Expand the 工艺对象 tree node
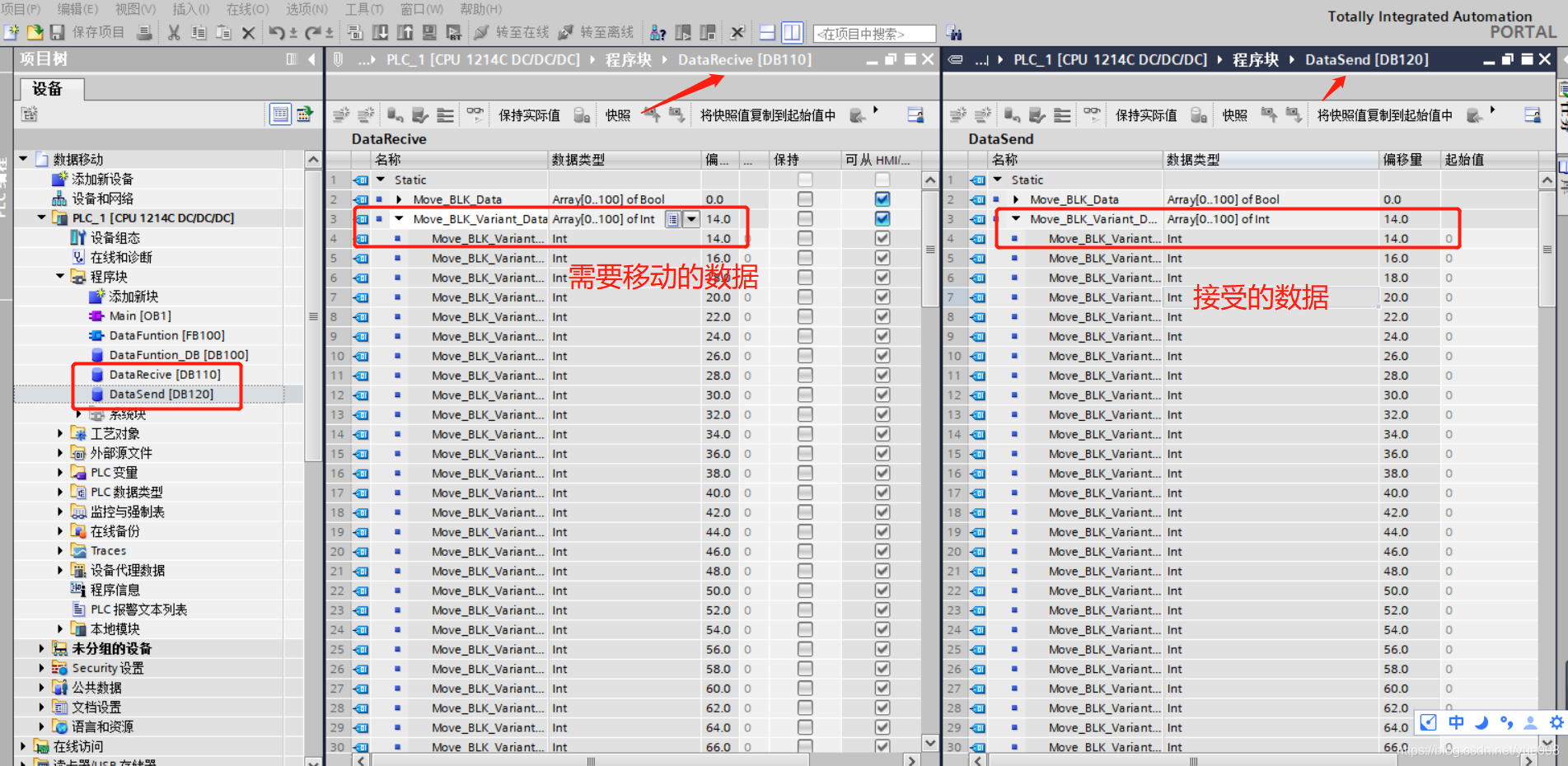Viewport: 1568px width, 766px height. (x=60, y=433)
